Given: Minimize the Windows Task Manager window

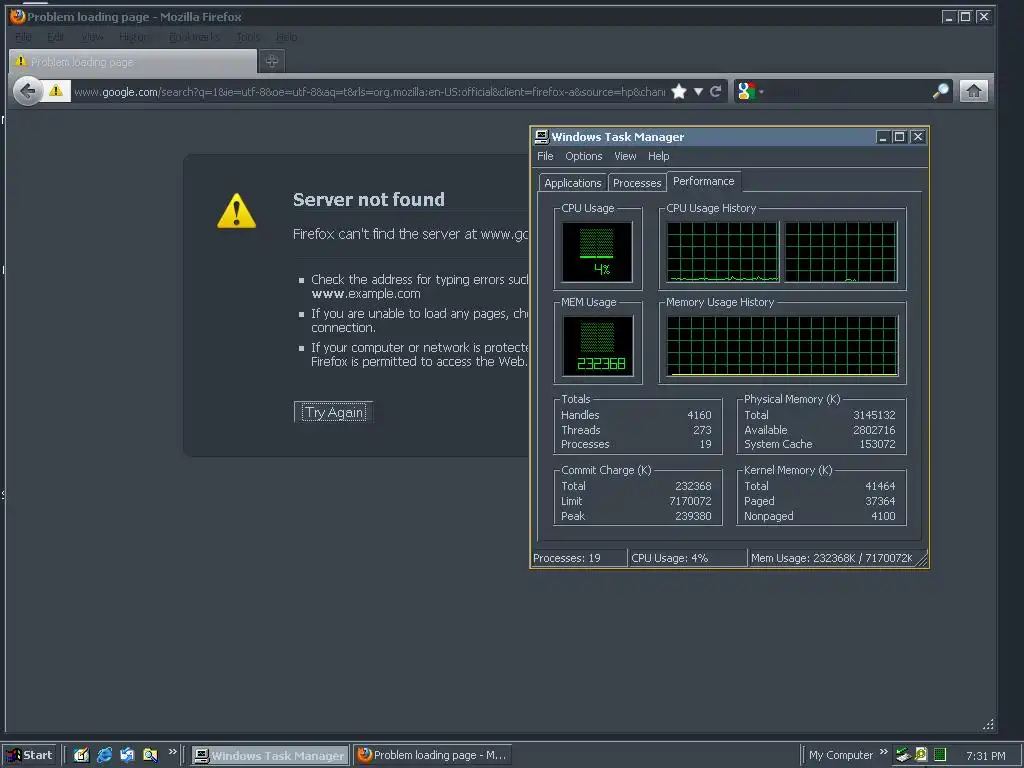Looking at the screenshot, I should coord(883,136).
